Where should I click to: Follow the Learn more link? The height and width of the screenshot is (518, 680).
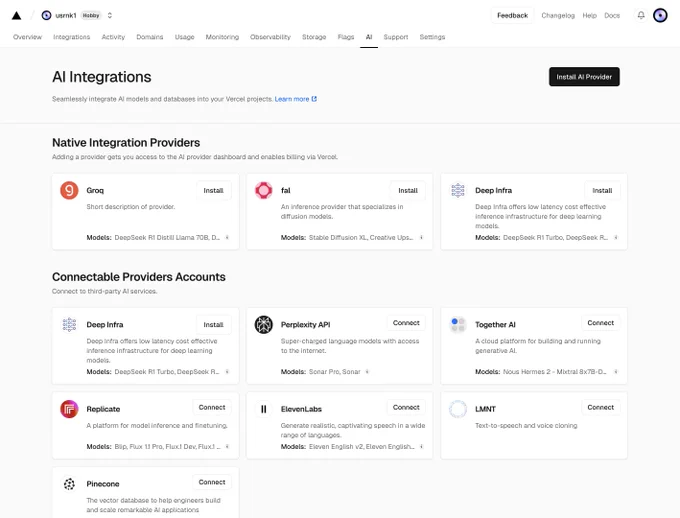click(295, 99)
